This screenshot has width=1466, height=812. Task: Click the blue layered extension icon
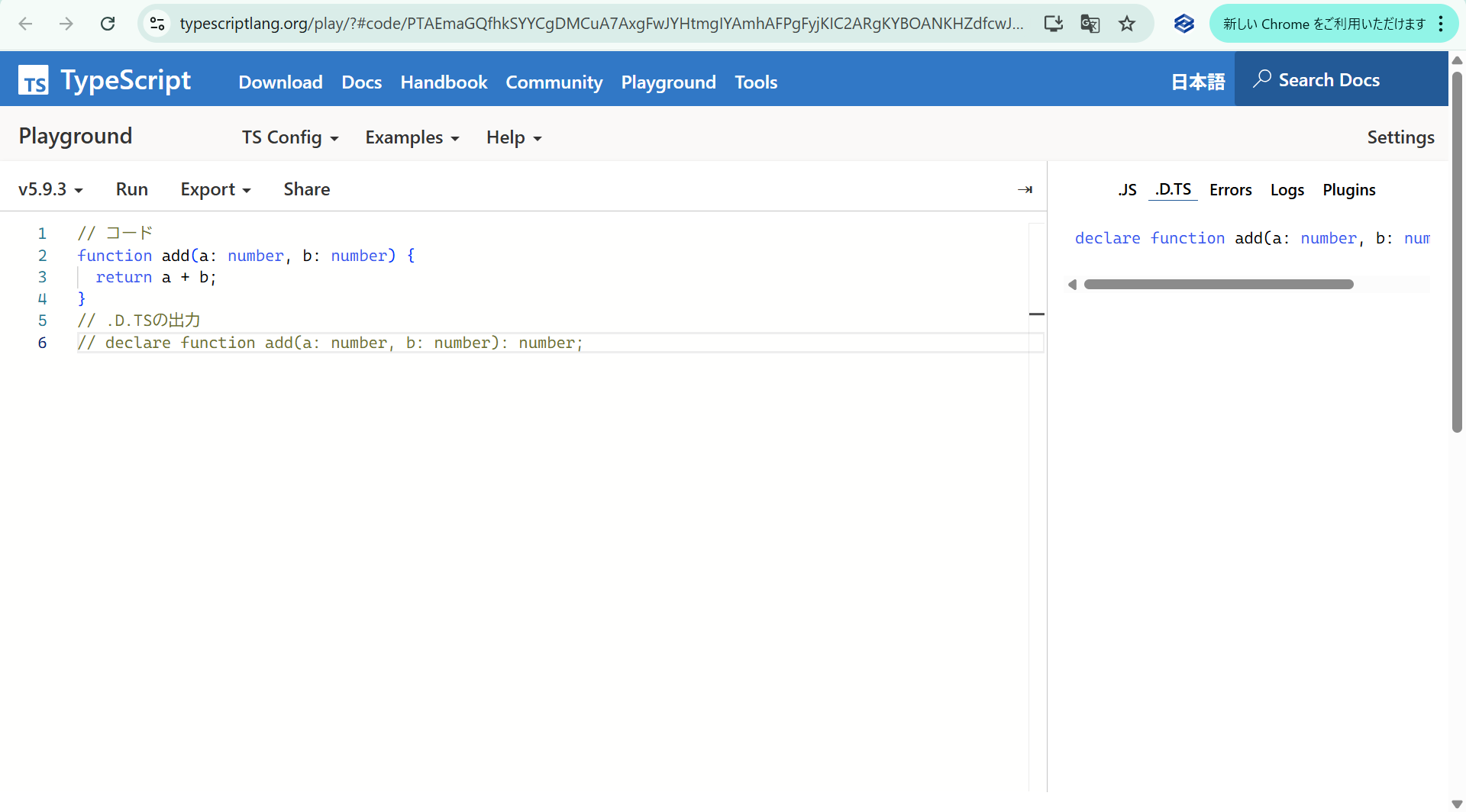pos(1183,24)
